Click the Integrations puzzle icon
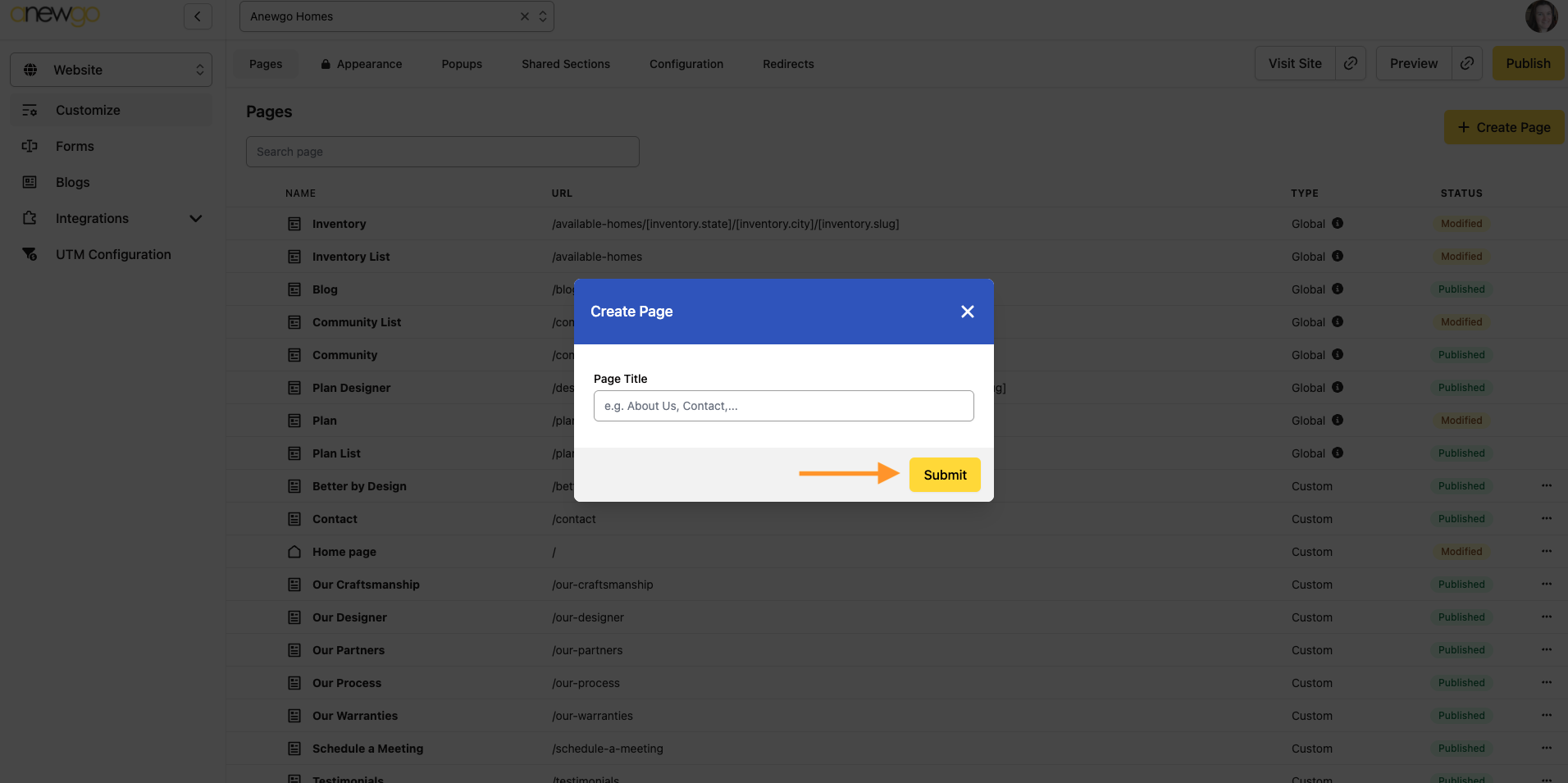This screenshot has height=783, width=1568. pyautogui.click(x=30, y=218)
